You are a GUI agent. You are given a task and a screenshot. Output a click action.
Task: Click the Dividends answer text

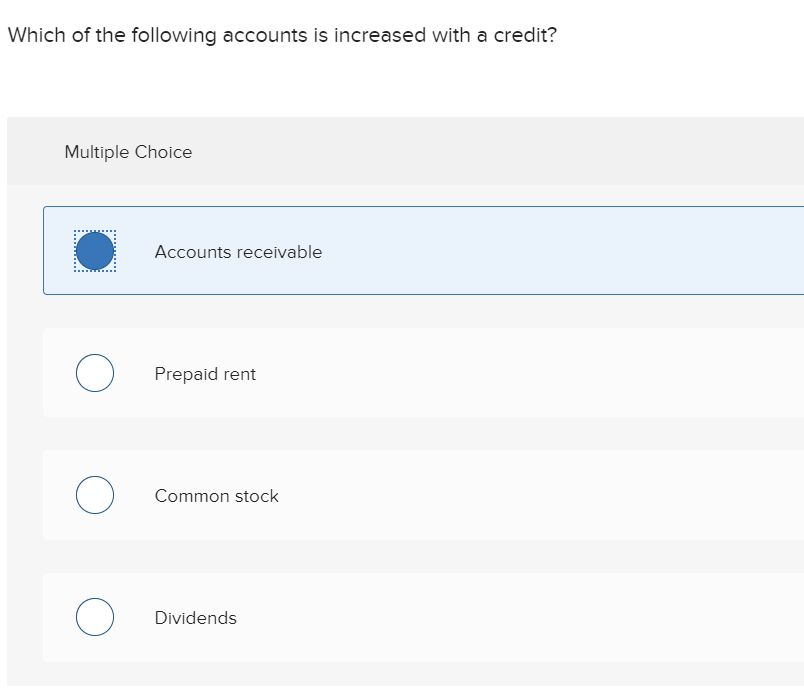coord(195,618)
